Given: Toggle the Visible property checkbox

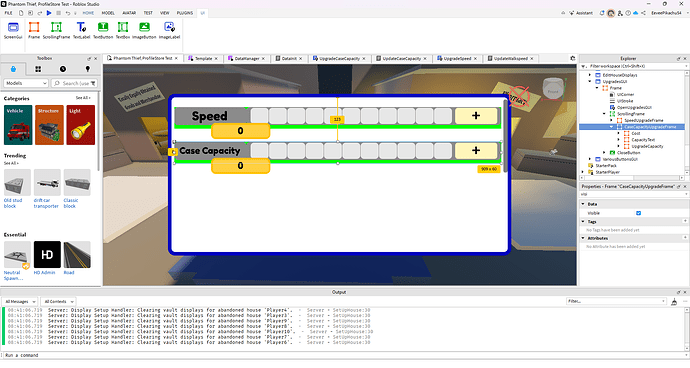Looking at the screenshot, I should (x=639, y=213).
